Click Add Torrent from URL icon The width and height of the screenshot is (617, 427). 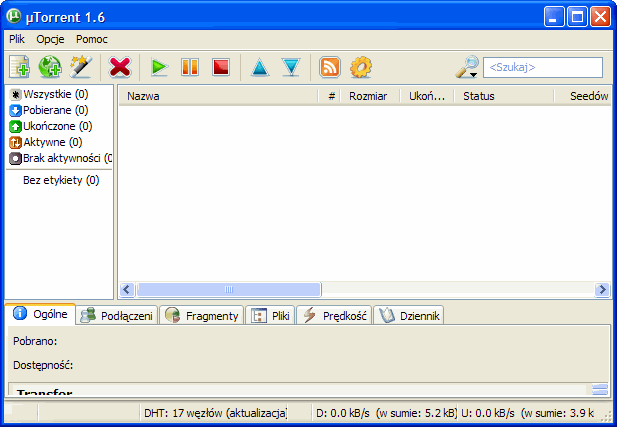coord(50,67)
